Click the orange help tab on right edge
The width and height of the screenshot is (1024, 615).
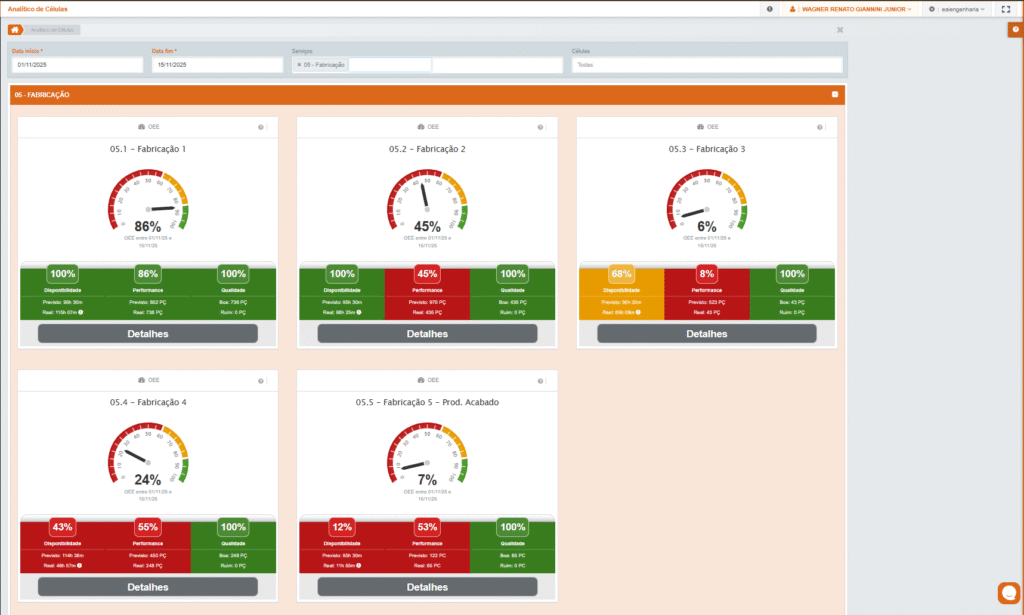click(x=1015, y=30)
